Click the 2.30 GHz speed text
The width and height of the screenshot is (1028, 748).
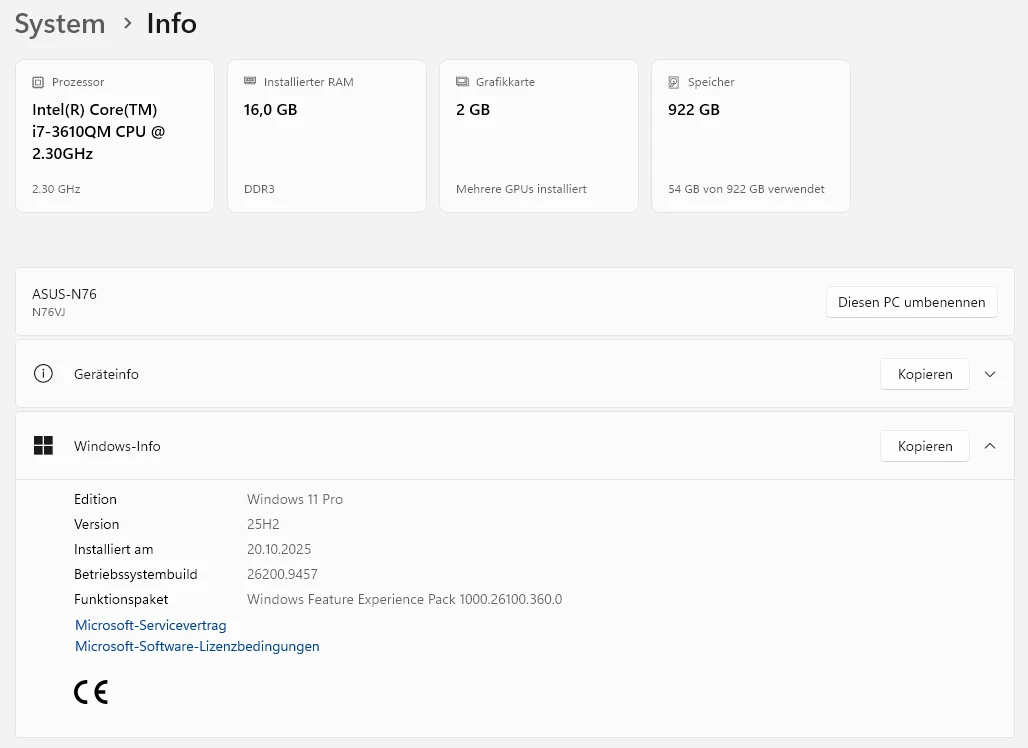(56, 189)
